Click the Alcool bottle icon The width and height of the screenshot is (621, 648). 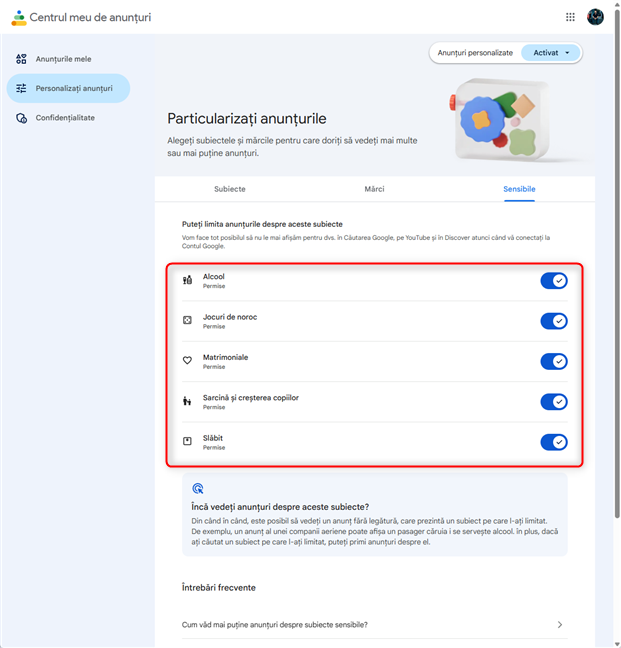tap(187, 280)
